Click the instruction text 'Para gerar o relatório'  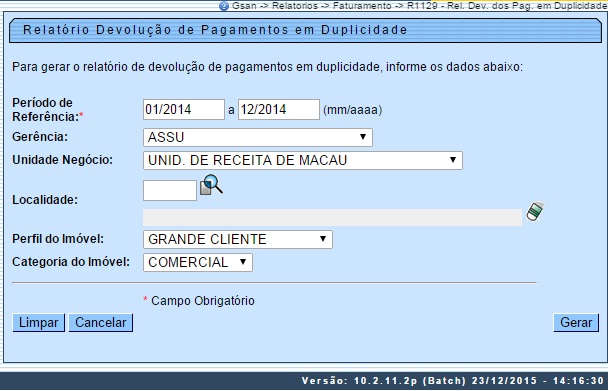(x=268, y=67)
